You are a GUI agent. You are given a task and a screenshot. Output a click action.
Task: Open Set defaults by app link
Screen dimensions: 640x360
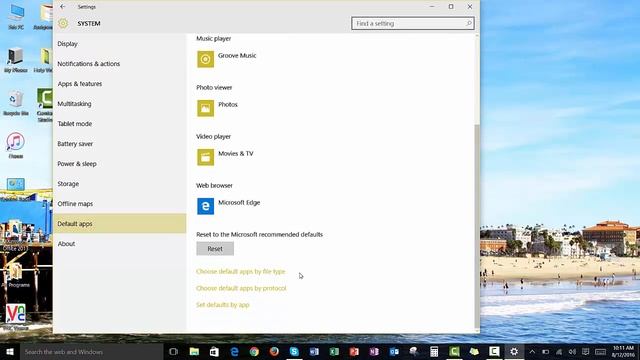[x=222, y=305]
